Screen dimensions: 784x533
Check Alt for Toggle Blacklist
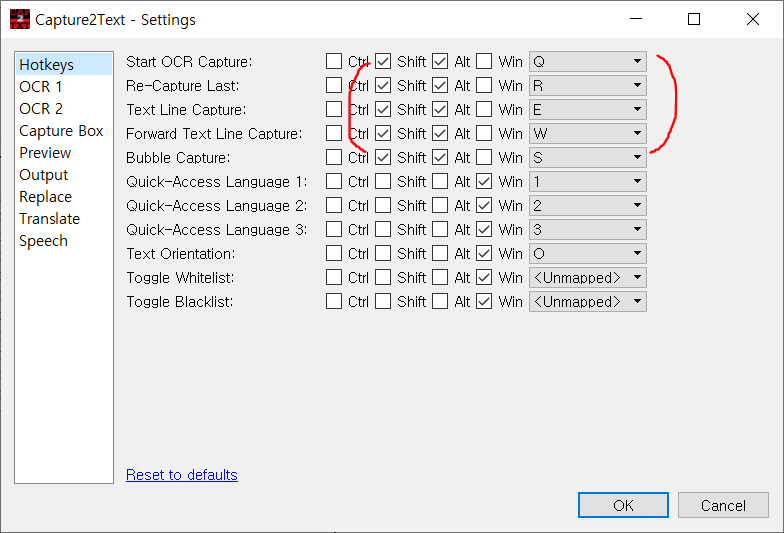tap(440, 301)
